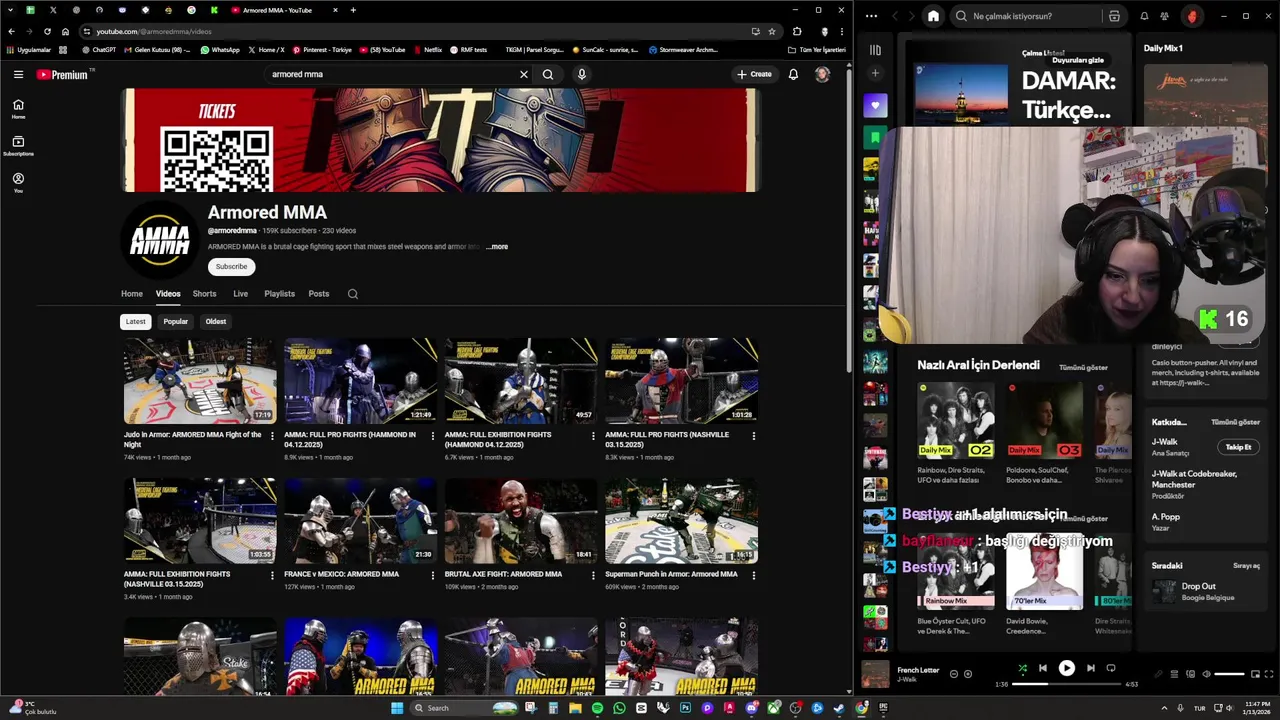
Task: Open options for Superman Punch in Armor video
Action: (753, 576)
